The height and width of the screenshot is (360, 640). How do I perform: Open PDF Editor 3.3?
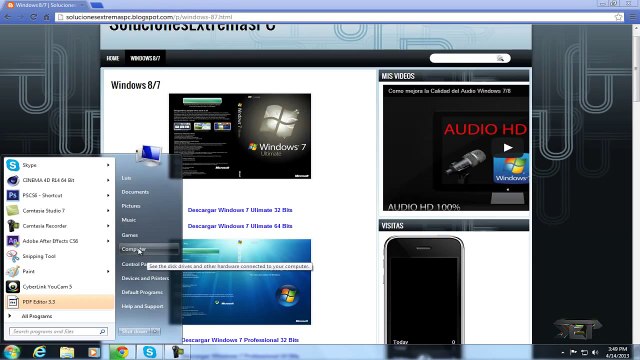click(59, 302)
